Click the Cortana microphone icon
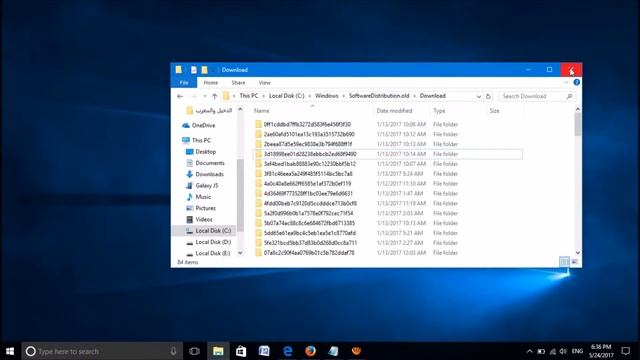The height and width of the screenshot is (360, 640). 173,351
